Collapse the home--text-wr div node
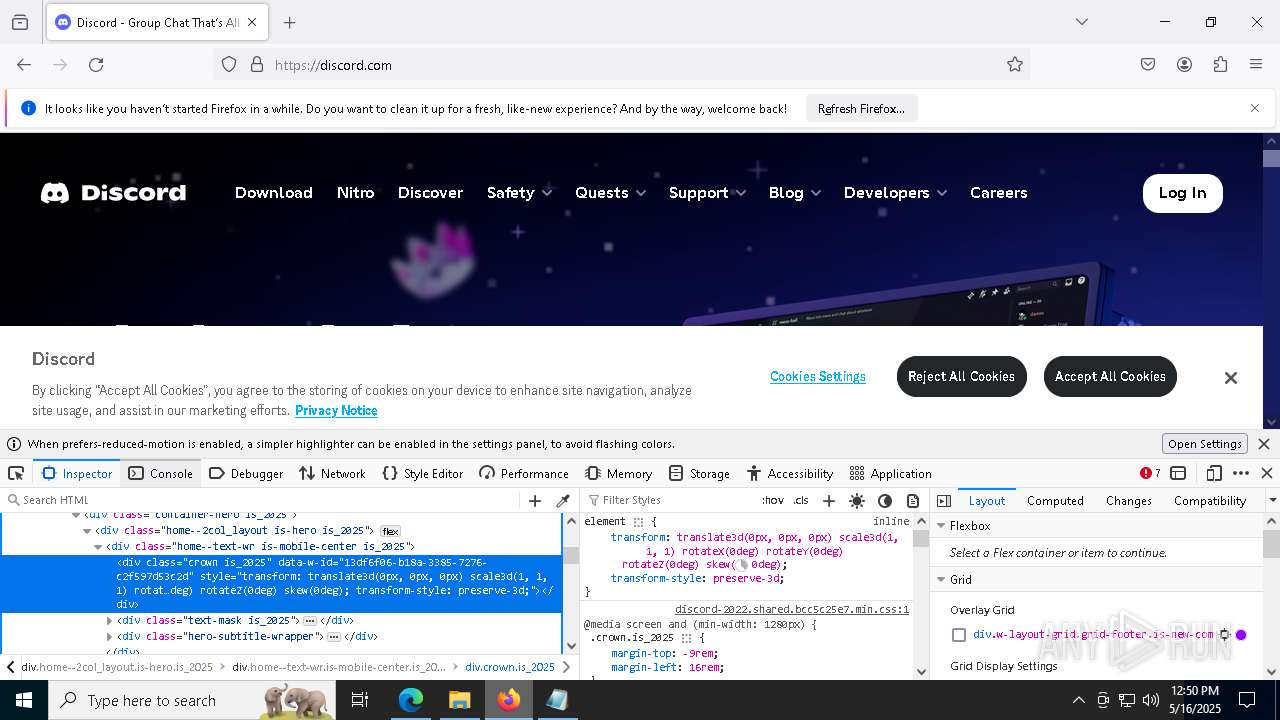Screen dimensions: 1280x720 click(x=98, y=547)
